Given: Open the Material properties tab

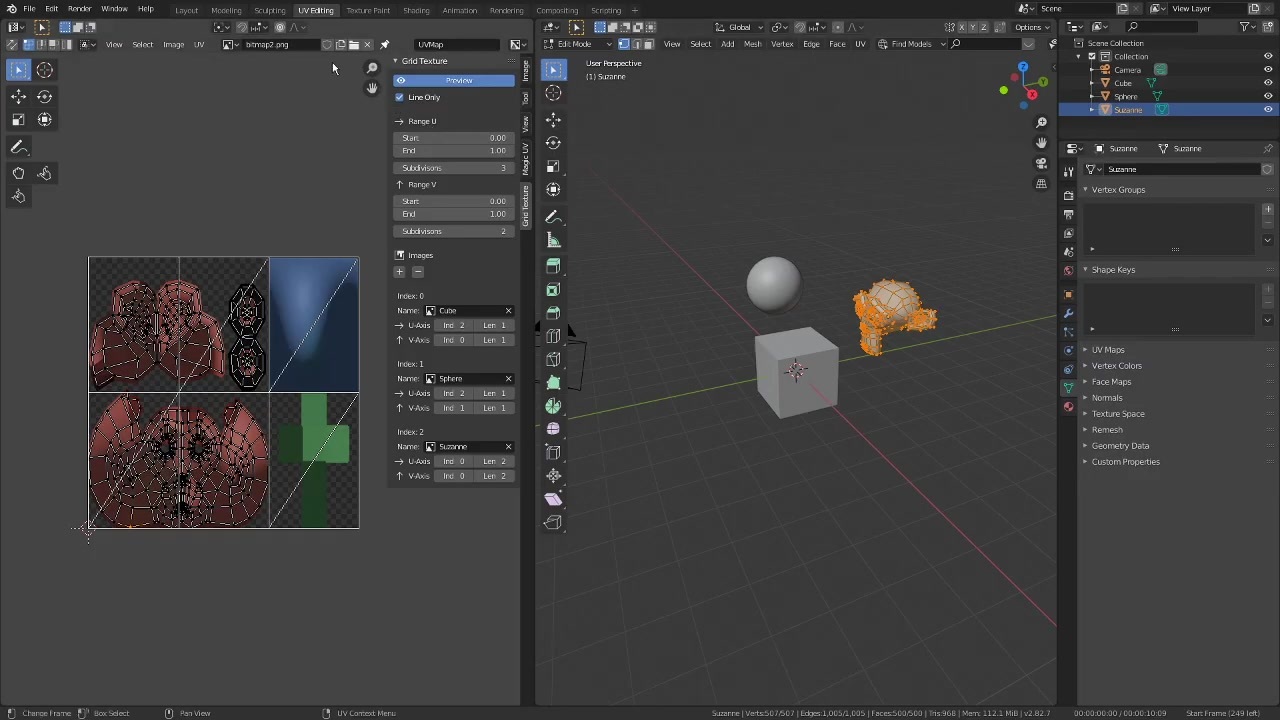Looking at the screenshot, I should pos(1068,406).
